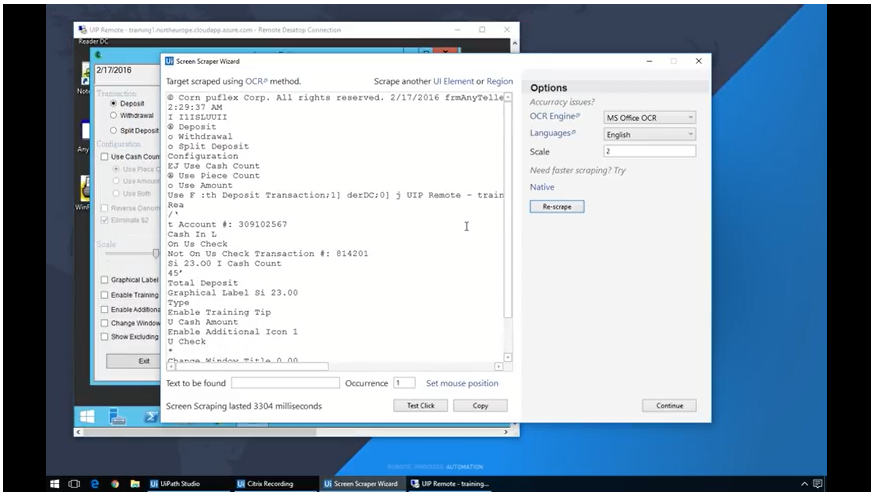
Task: Click remote desktop Start button
Action: [x=87, y=416]
